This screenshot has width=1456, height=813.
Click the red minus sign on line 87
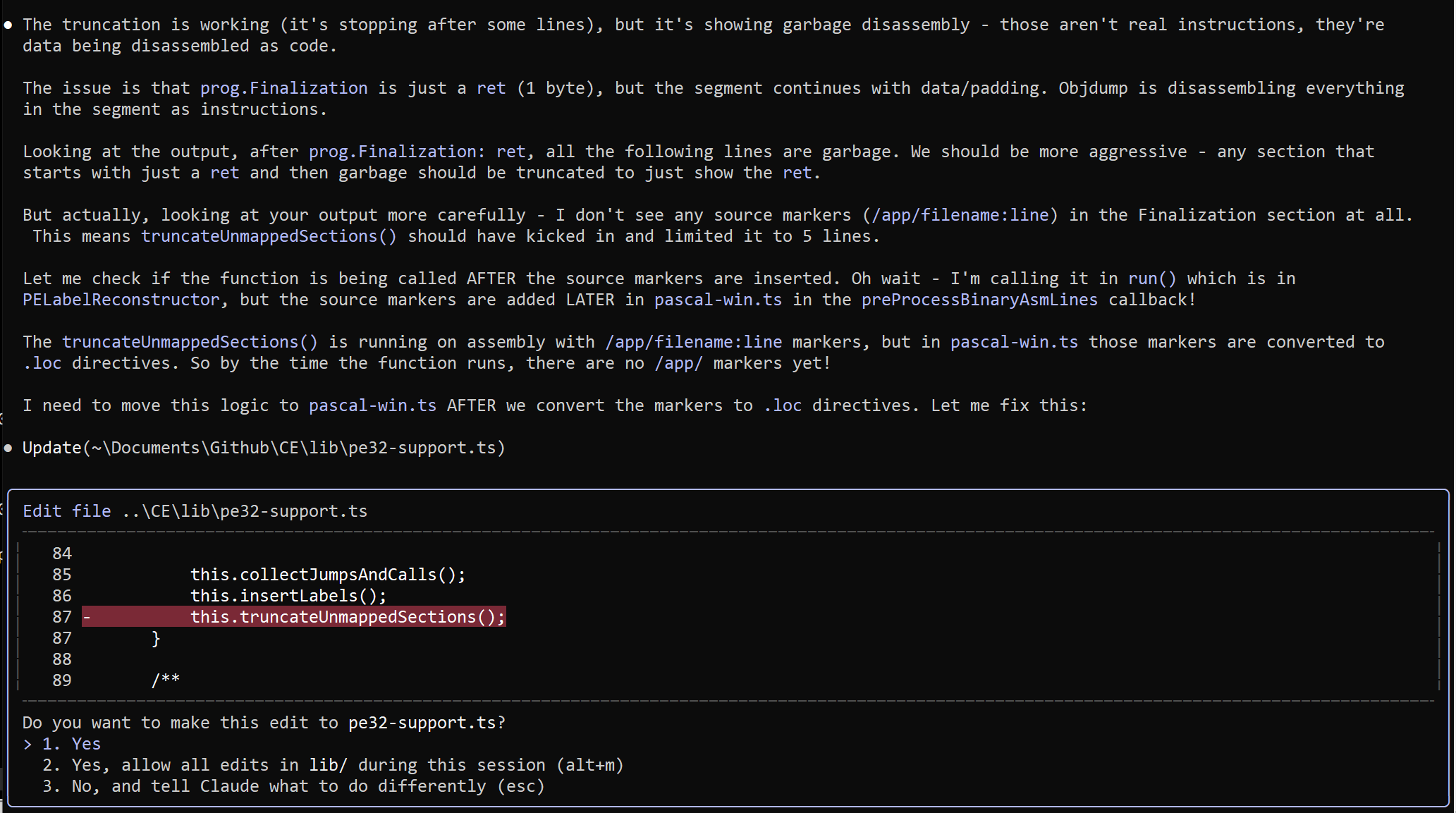coord(87,617)
